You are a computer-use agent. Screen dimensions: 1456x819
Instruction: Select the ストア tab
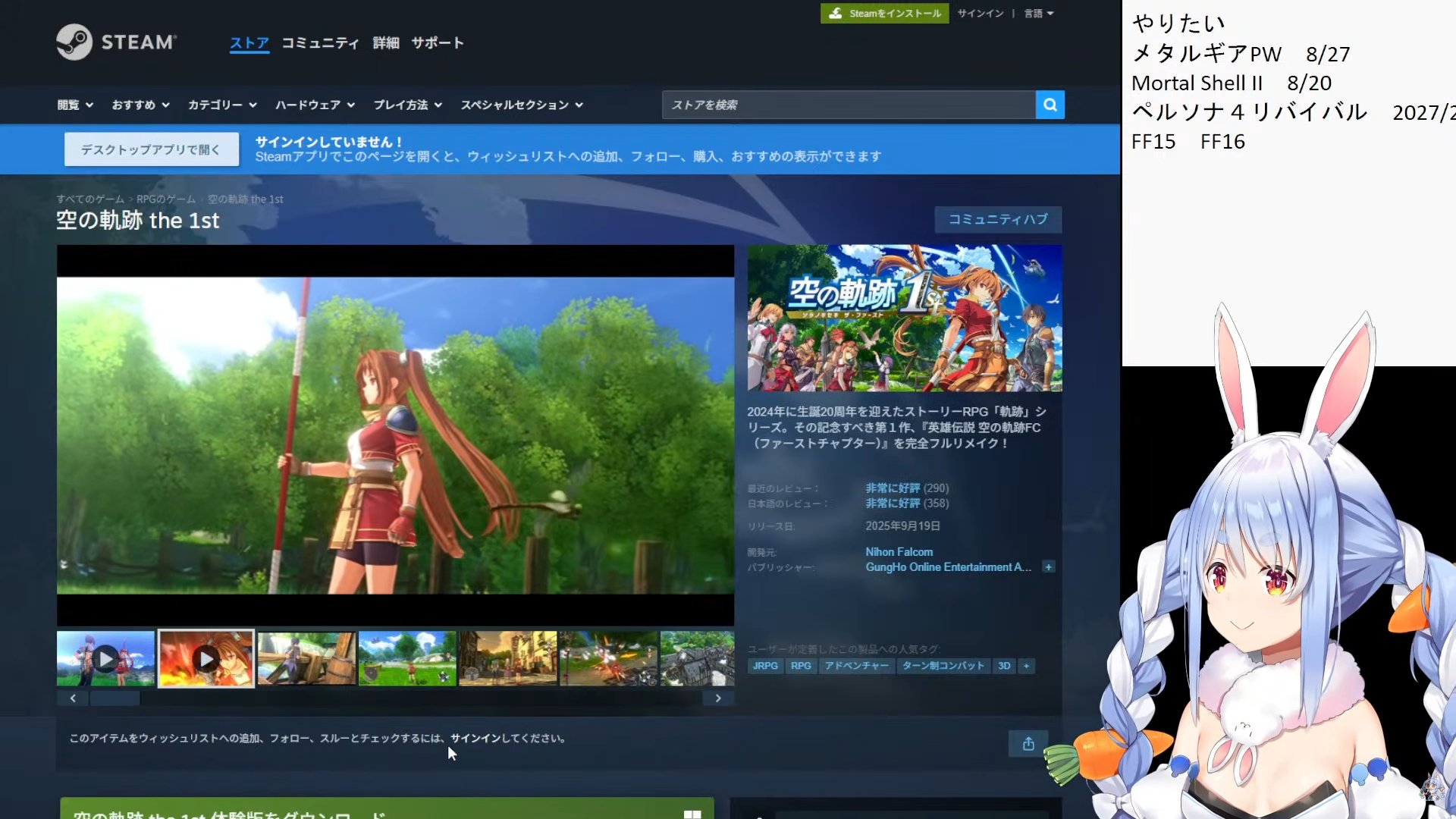(x=249, y=43)
